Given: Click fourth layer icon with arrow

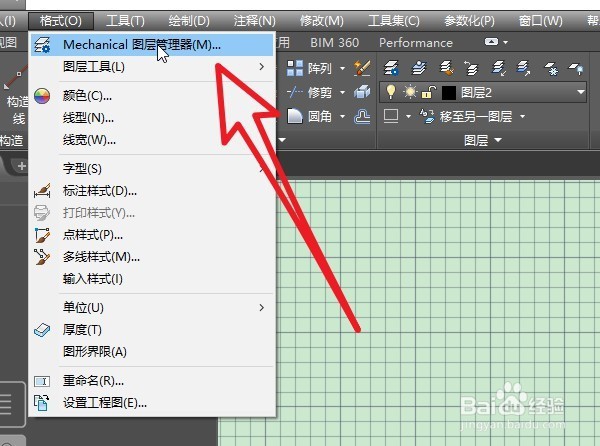Looking at the screenshot, I should point(471,68).
